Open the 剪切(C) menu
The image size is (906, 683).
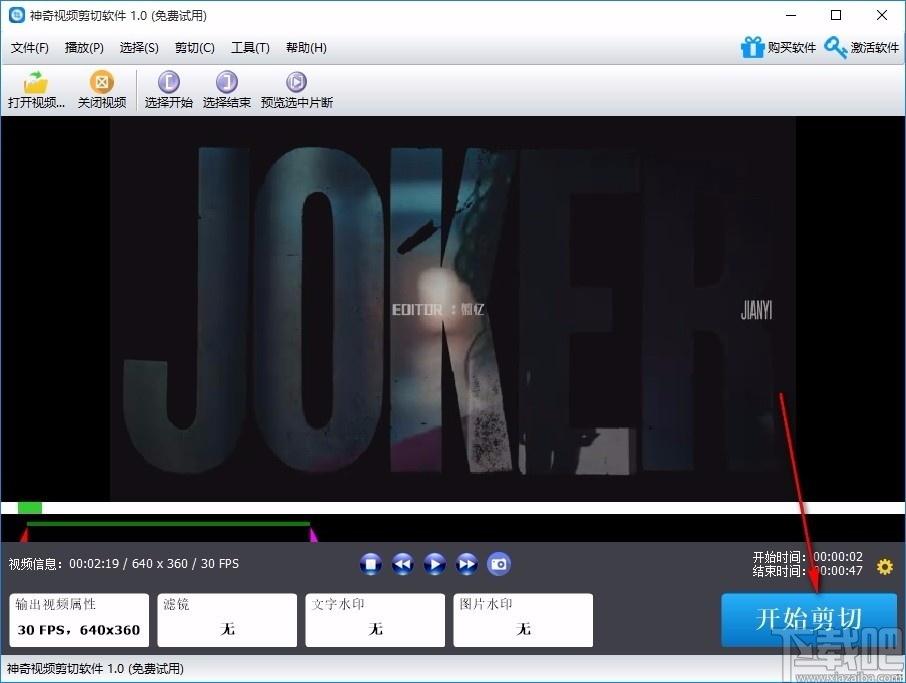(x=195, y=47)
